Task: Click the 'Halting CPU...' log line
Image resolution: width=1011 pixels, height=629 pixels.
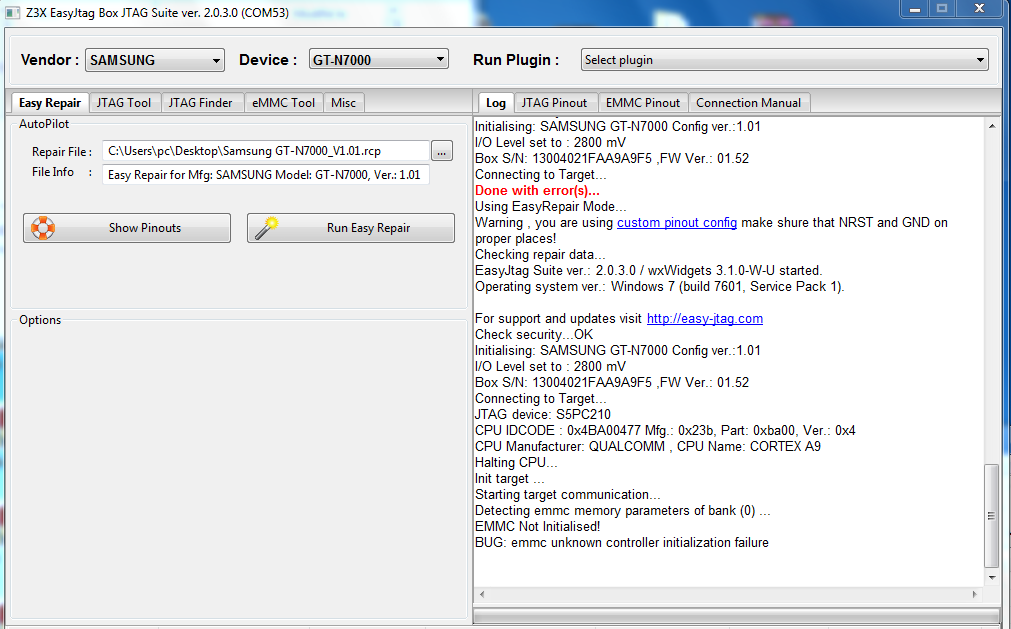Action: [516, 463]
